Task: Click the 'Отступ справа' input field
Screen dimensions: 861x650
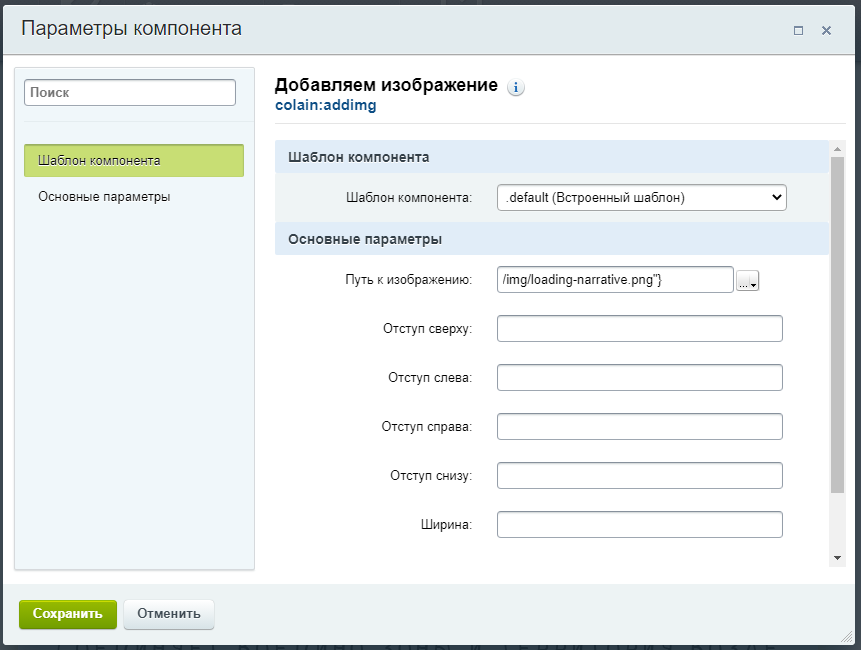Action: click(639, 427)
